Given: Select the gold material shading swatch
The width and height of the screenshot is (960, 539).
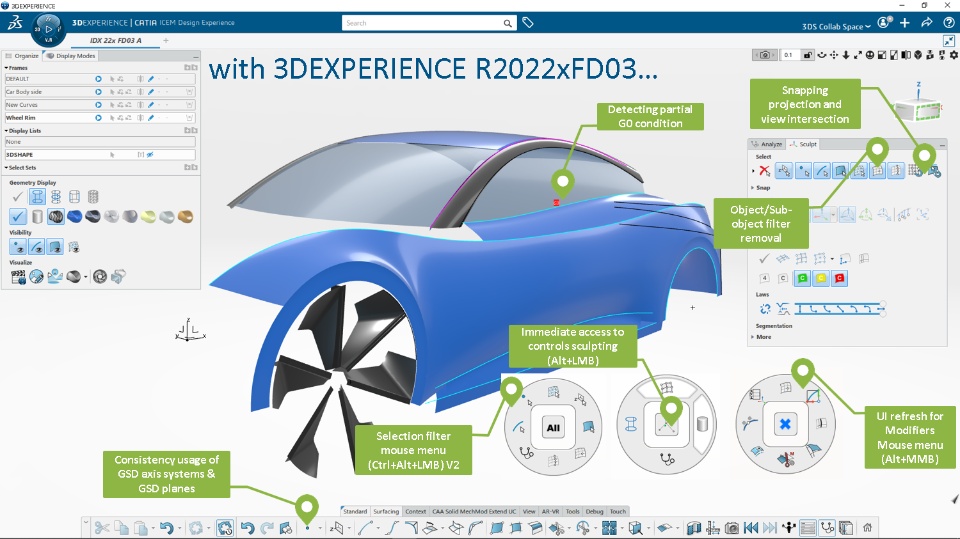Looking at the screenshot, I should (186, 216).
